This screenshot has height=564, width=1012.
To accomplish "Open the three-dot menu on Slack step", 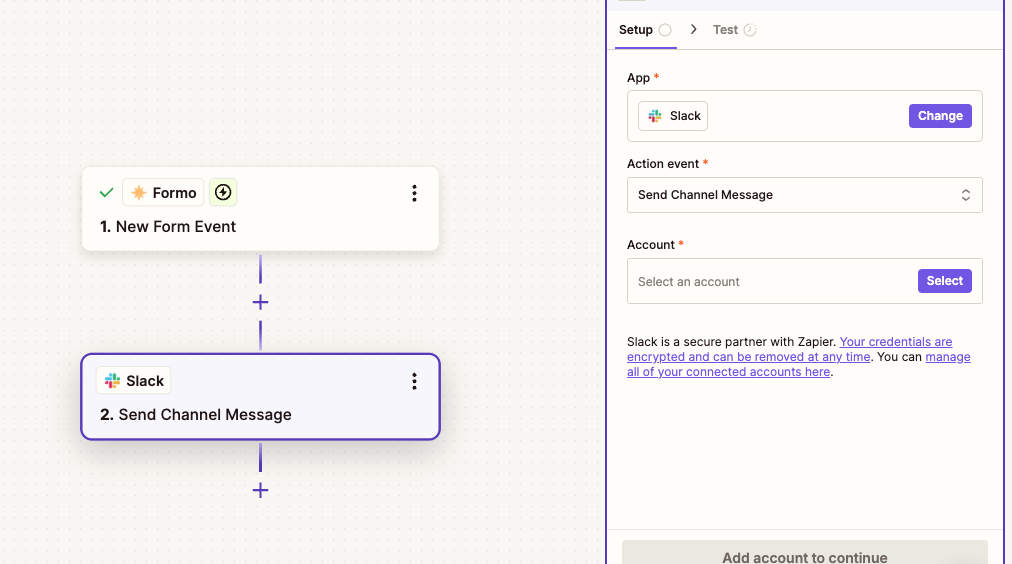I will [414, 381].
